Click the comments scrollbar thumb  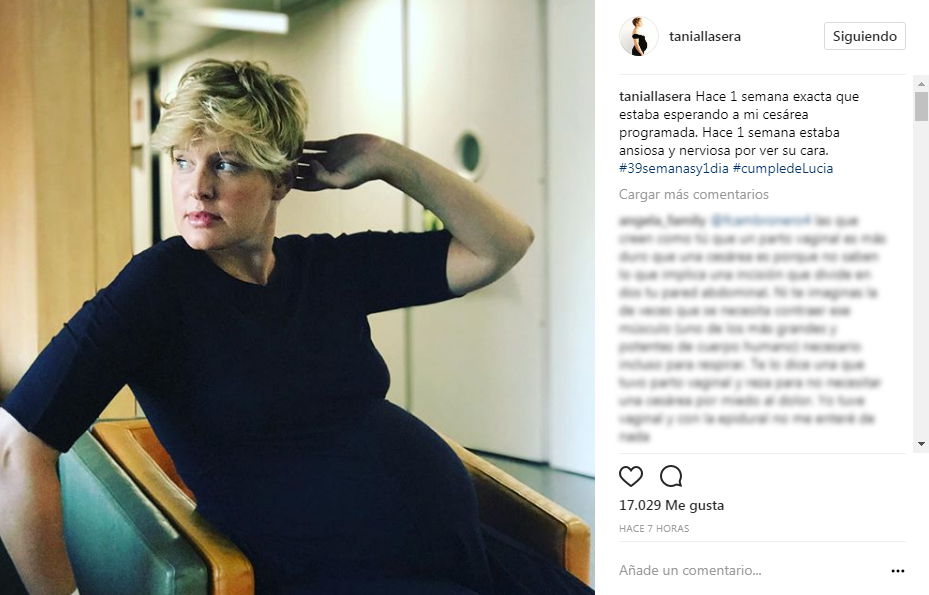921,106
